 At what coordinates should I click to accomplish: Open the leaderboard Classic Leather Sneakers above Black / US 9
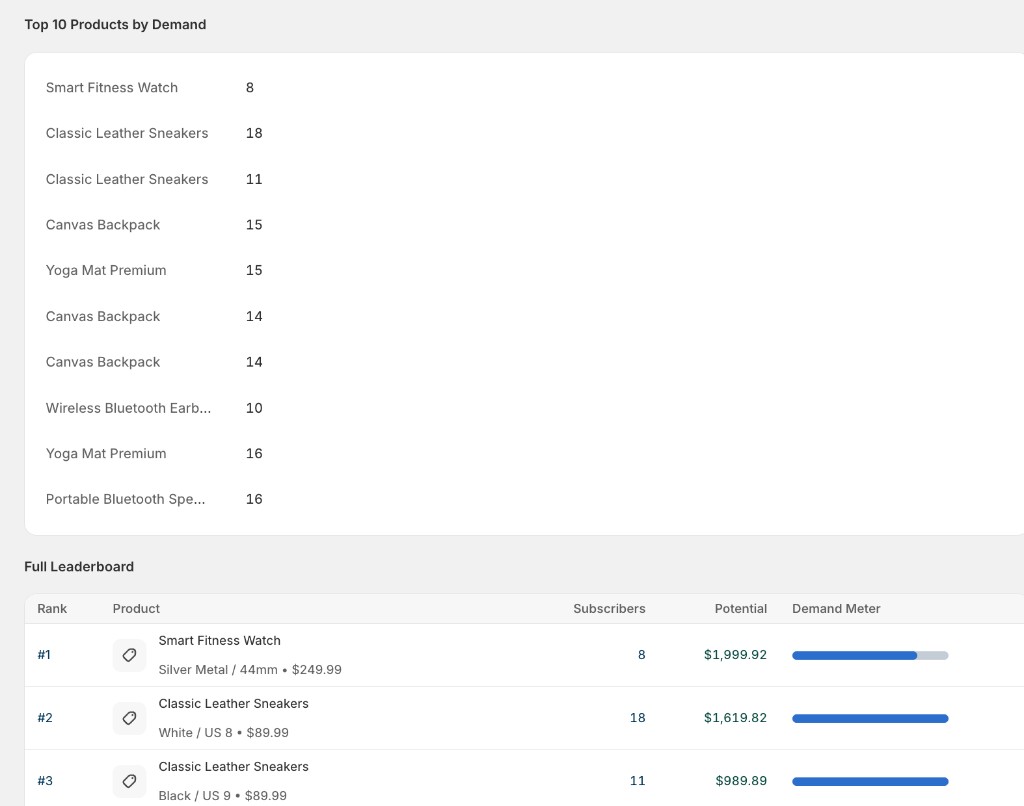coord(233,767)
